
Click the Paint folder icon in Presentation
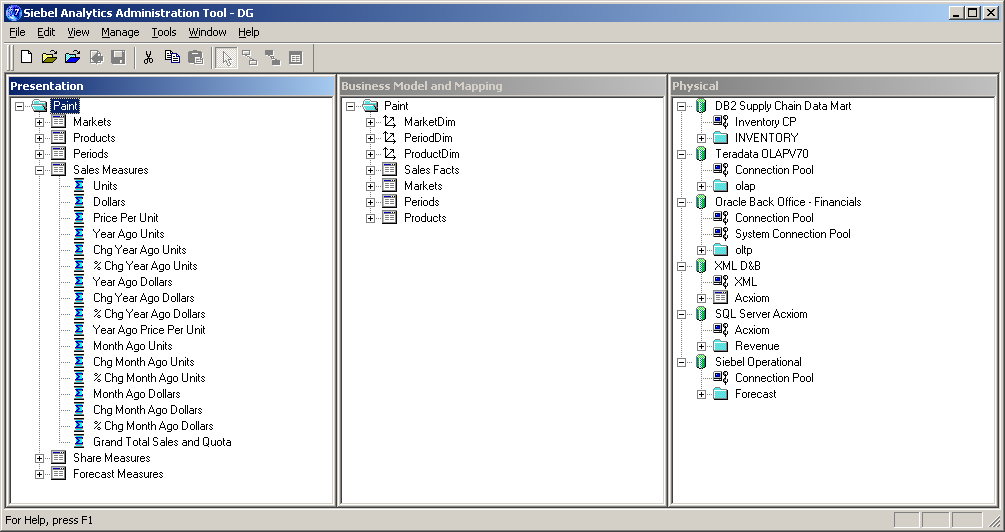click(x=38, y=106)
